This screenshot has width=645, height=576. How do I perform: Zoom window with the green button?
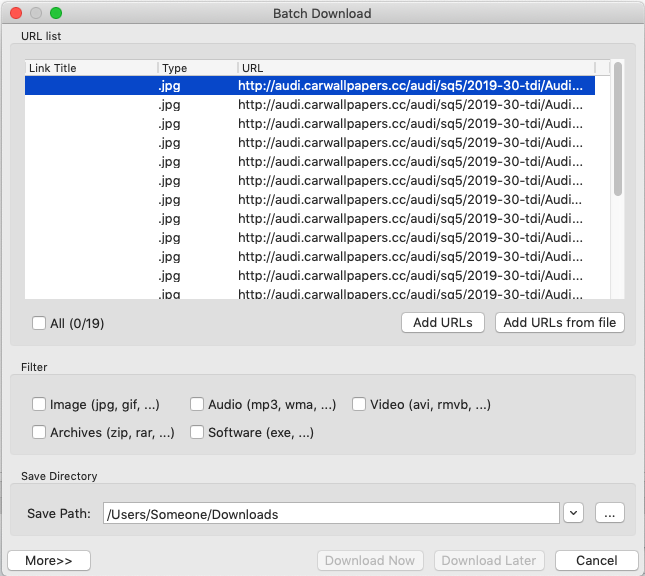[56, 13]
